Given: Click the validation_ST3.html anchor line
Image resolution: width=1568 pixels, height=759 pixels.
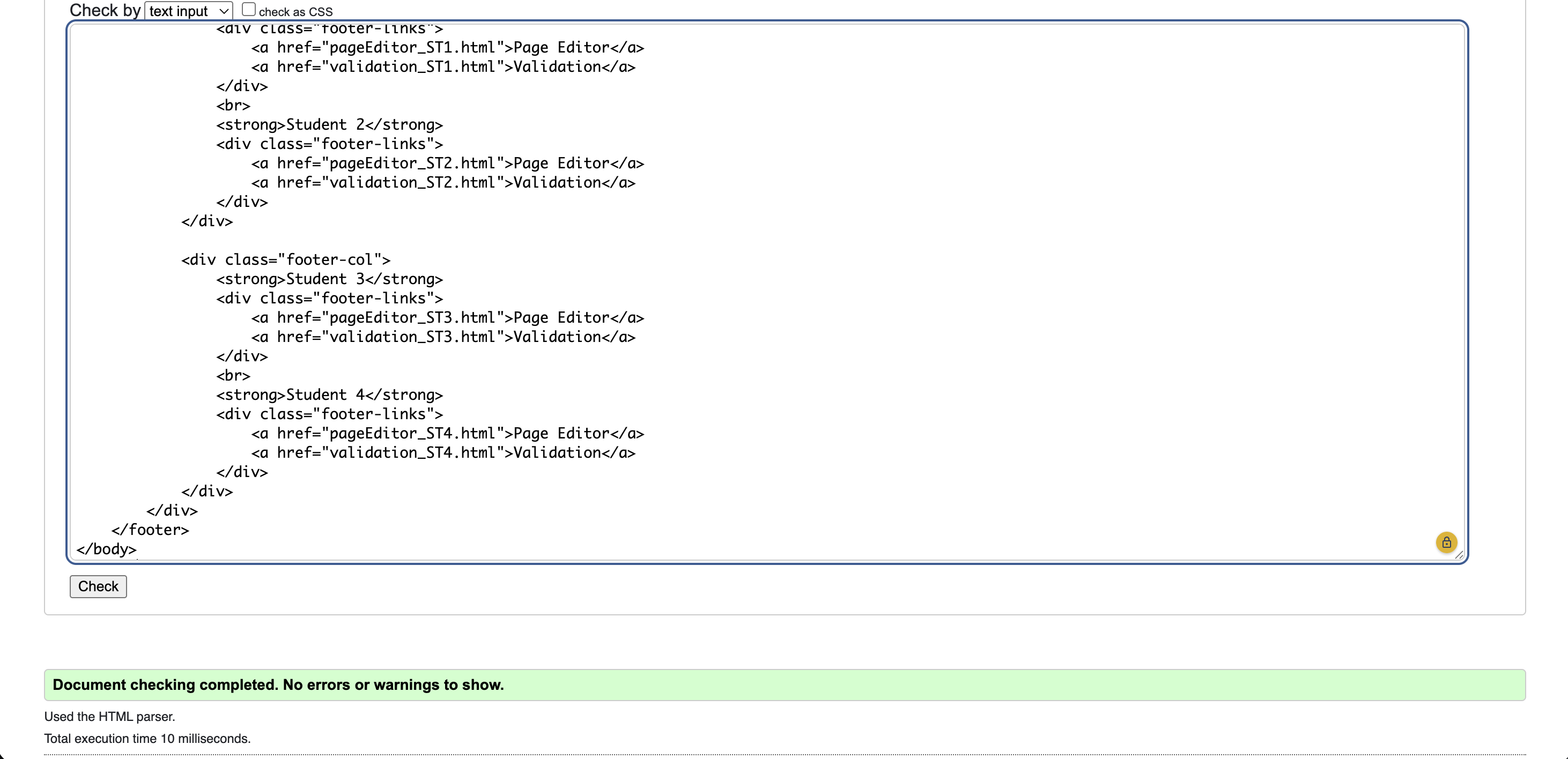Looking at the screenshot, I should (443, 337).
